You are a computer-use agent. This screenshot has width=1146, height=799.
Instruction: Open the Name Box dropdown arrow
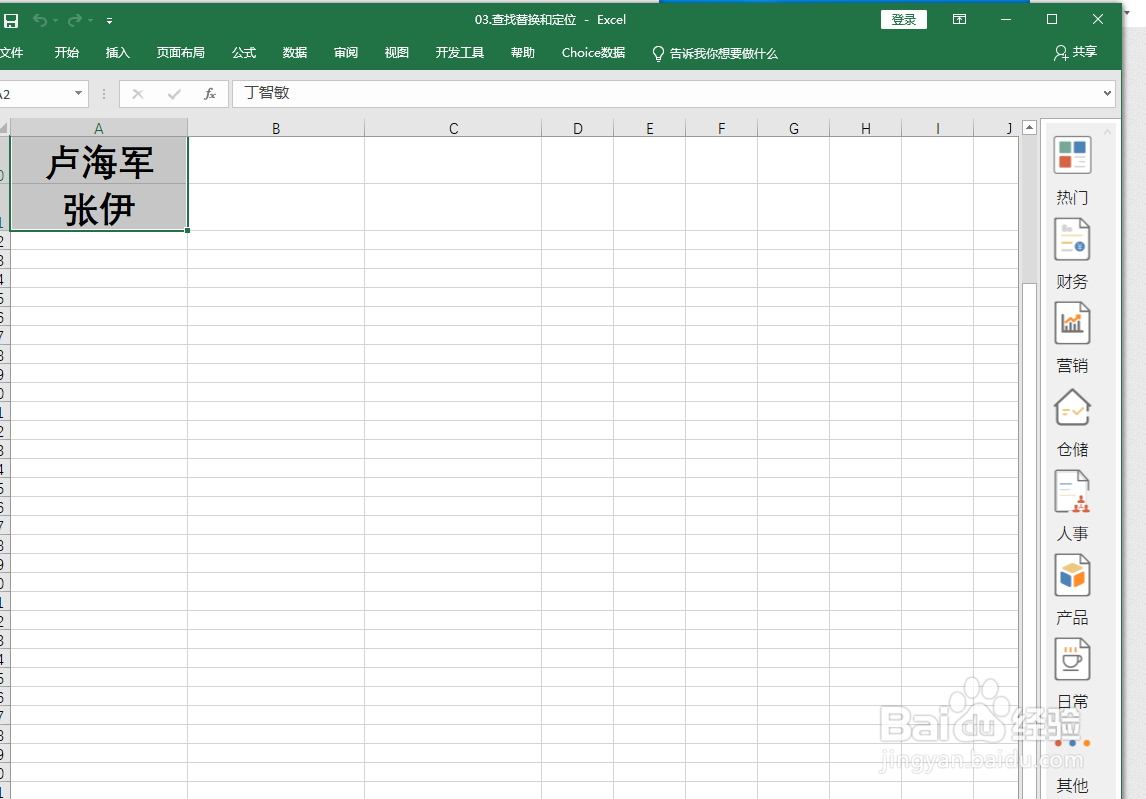[77, 93]
